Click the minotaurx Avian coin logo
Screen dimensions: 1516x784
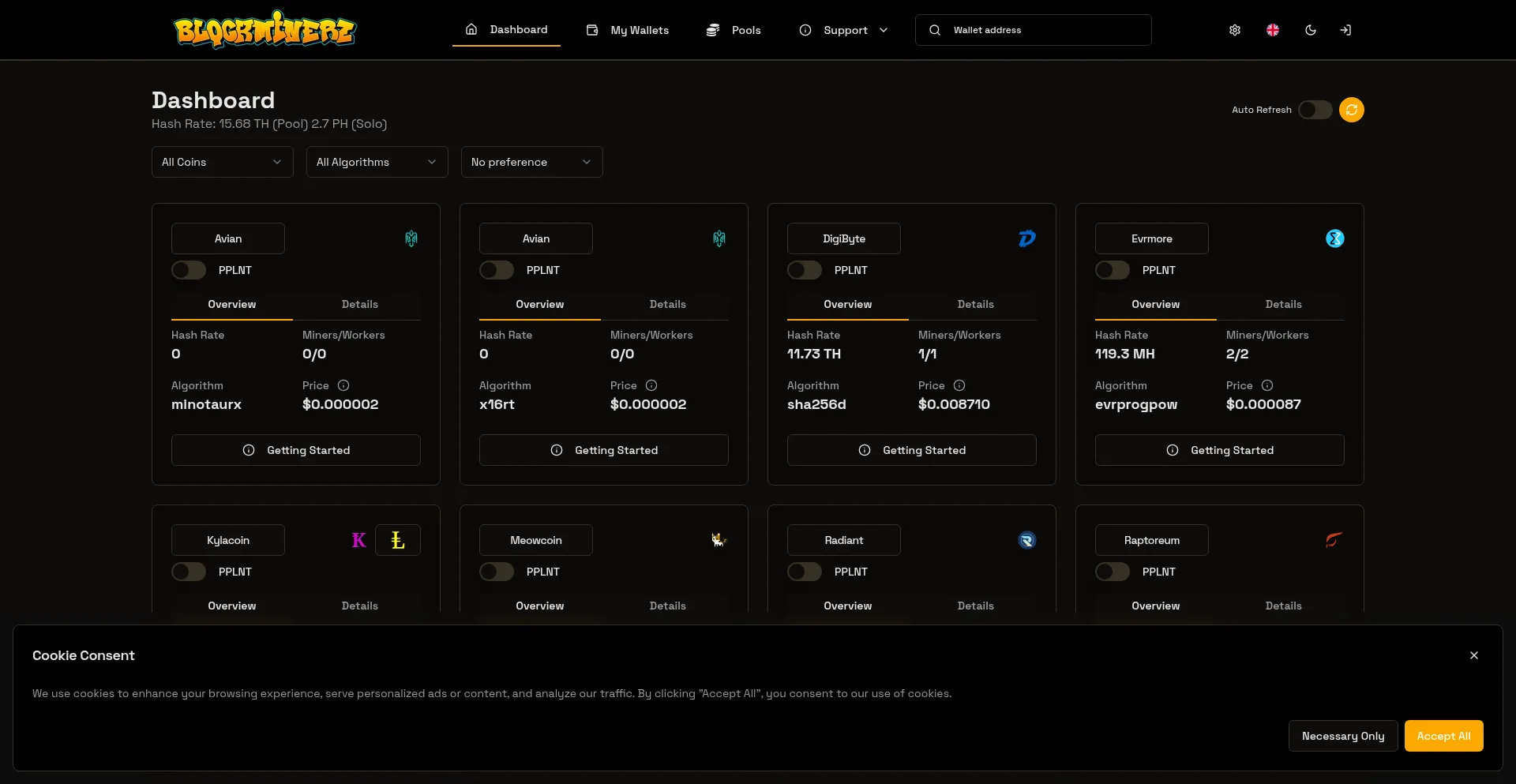tap(411, 238)
